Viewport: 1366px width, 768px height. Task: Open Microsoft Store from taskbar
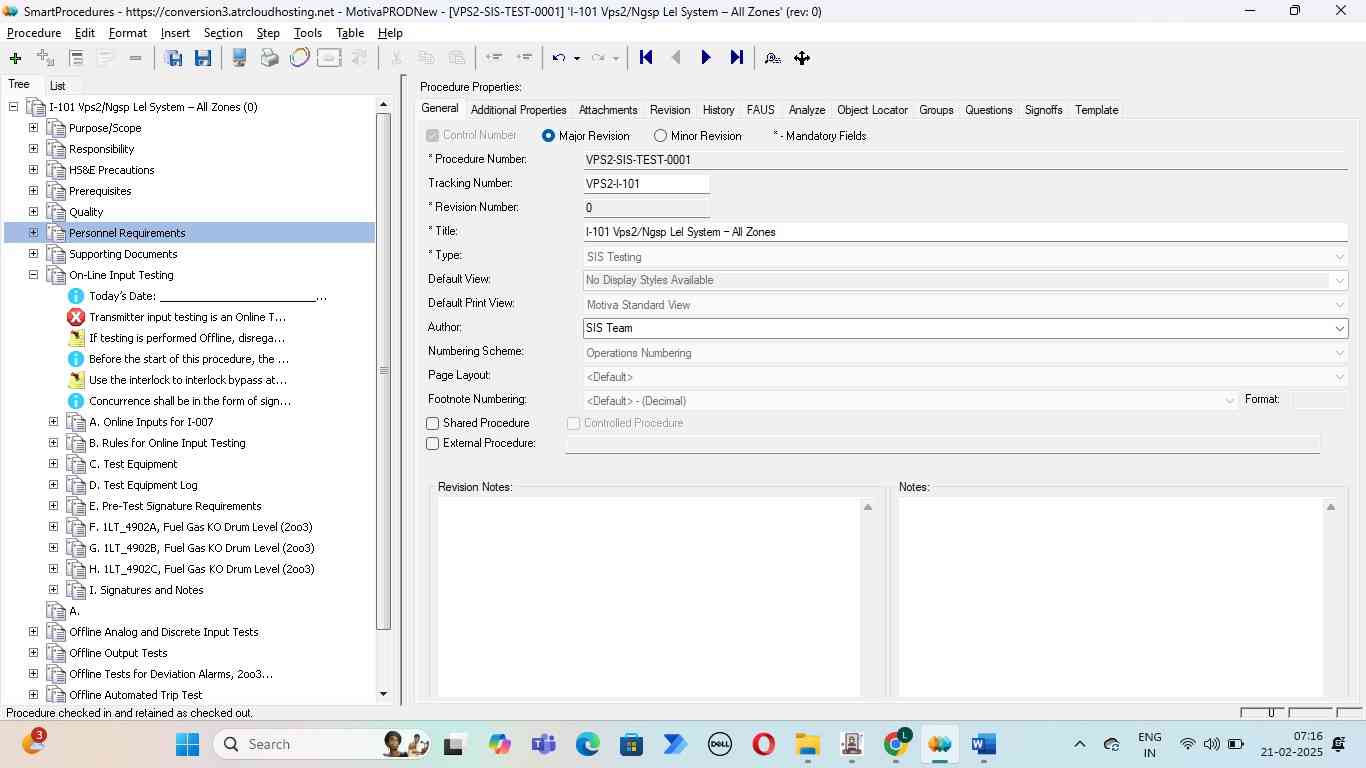point(631,744)
